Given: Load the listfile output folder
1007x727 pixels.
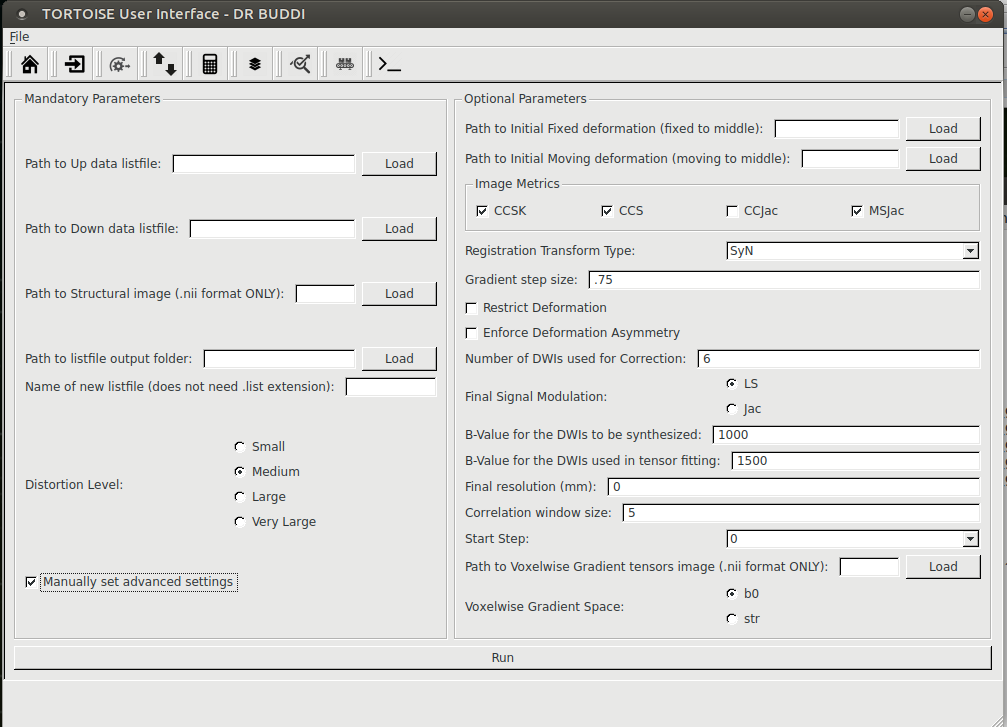Looking at the screenshot, I should [399, 358].
